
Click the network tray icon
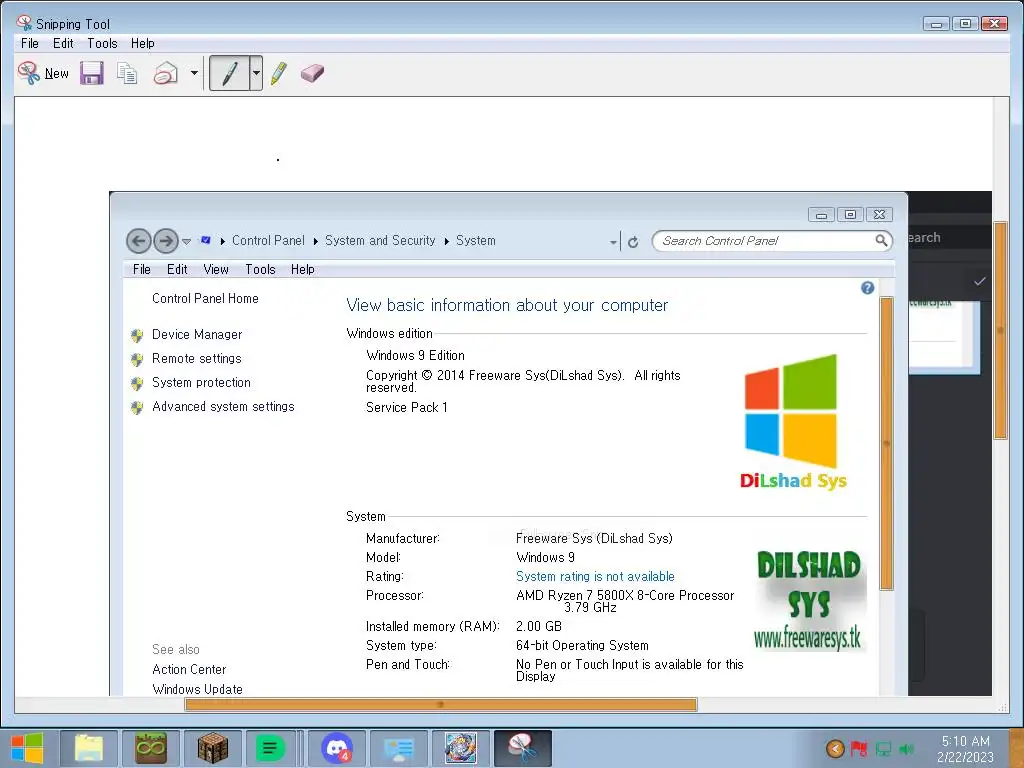pos(883,748)
